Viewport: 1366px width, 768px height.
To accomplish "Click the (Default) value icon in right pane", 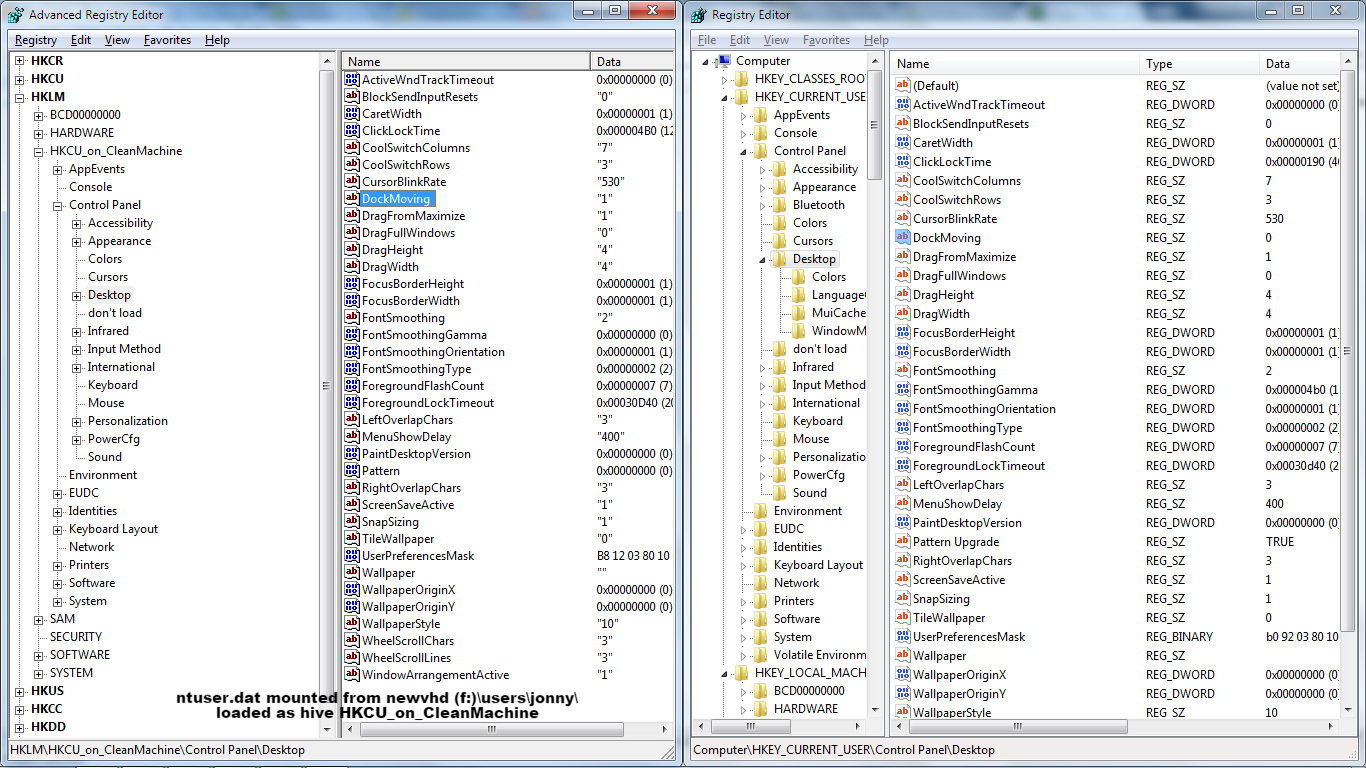I will pos(903,86).
